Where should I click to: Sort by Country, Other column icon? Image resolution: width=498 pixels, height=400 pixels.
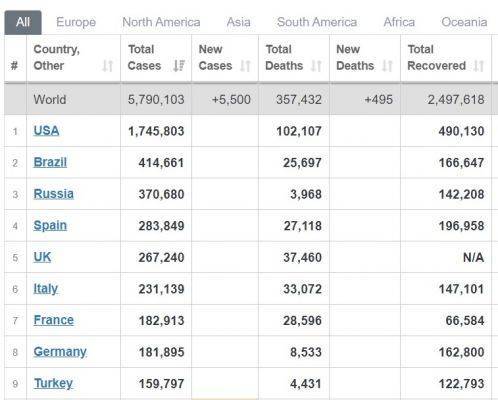(x=107, y=66)
